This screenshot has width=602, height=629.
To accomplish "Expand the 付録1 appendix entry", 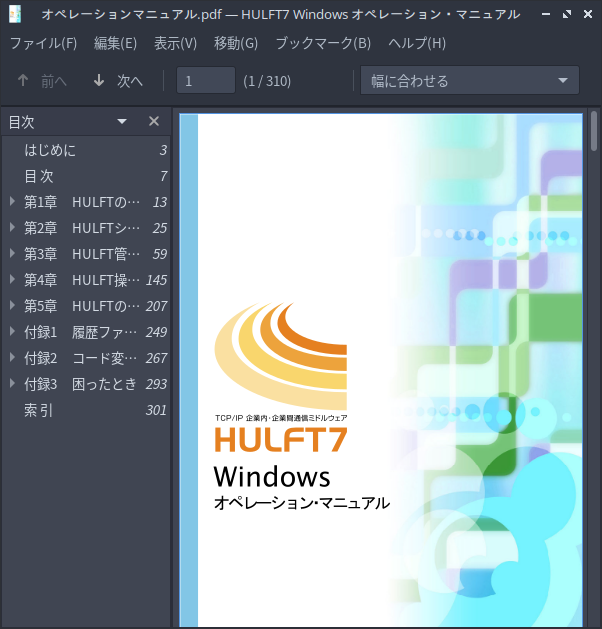I will coord(12,332).
